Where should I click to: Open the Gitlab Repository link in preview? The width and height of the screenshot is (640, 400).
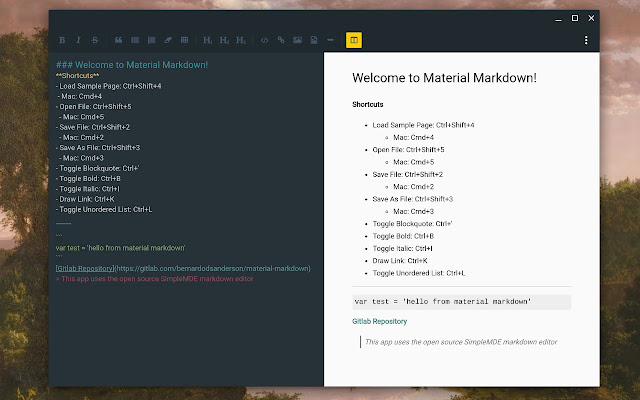(380, 321)
